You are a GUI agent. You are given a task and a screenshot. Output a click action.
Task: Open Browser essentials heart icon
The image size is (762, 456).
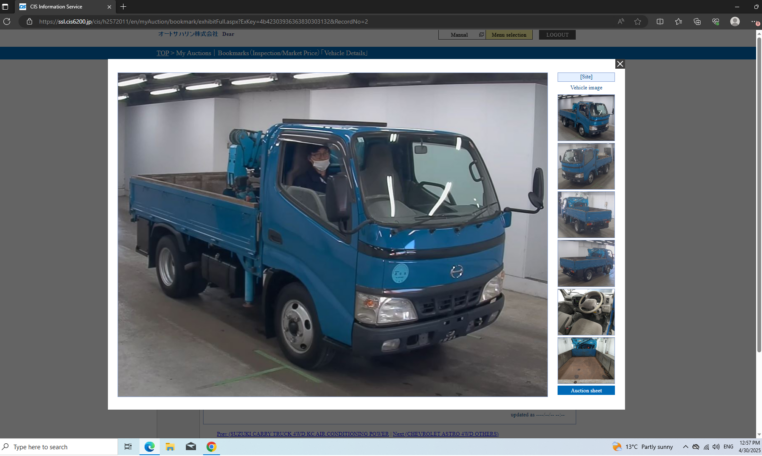click(x=715, y=21)
